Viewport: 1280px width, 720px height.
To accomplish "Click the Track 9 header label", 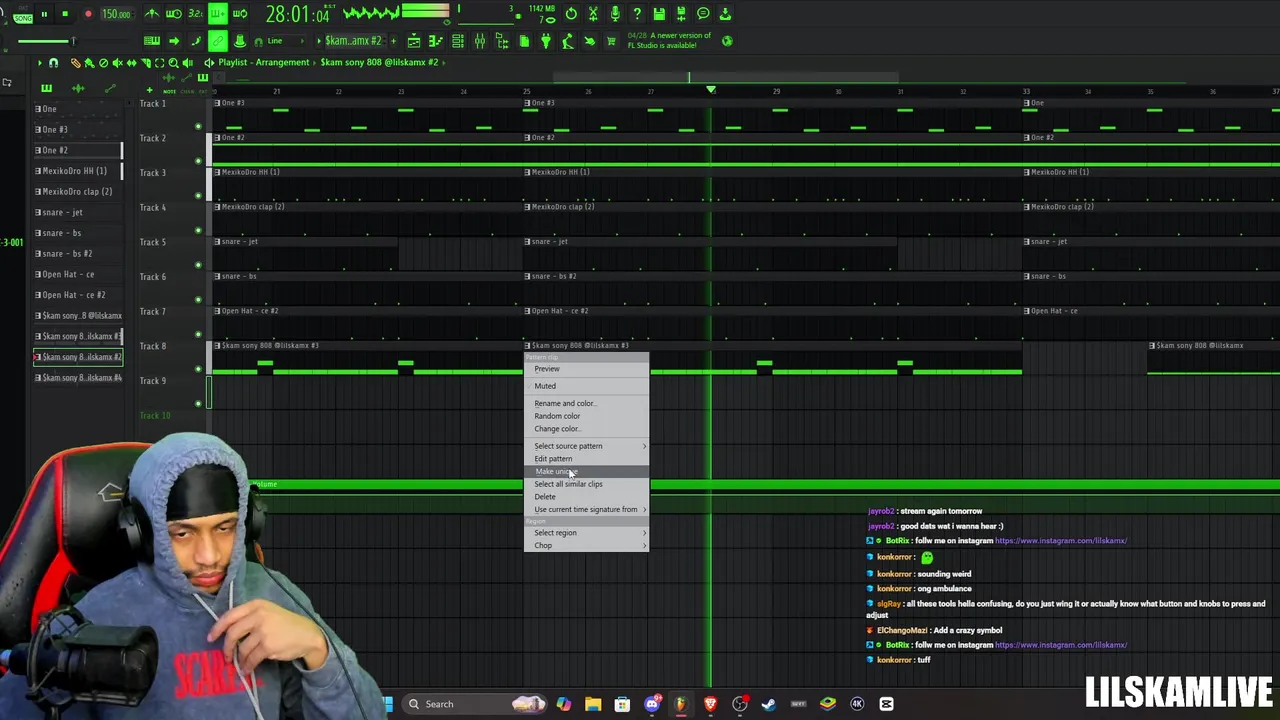I will [153, 380].
